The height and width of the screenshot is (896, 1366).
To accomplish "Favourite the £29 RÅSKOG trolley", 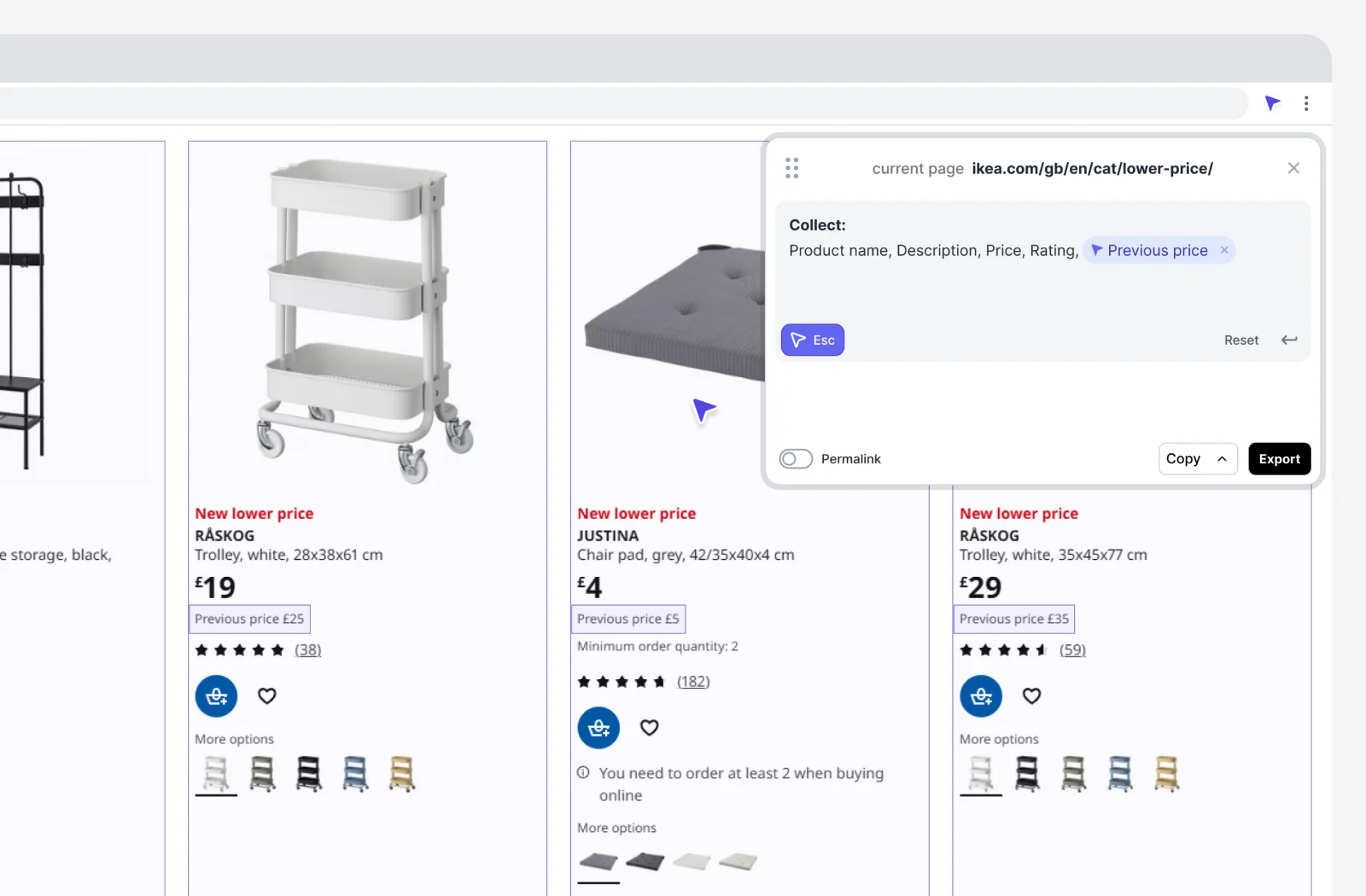I will click(1032, 696).
